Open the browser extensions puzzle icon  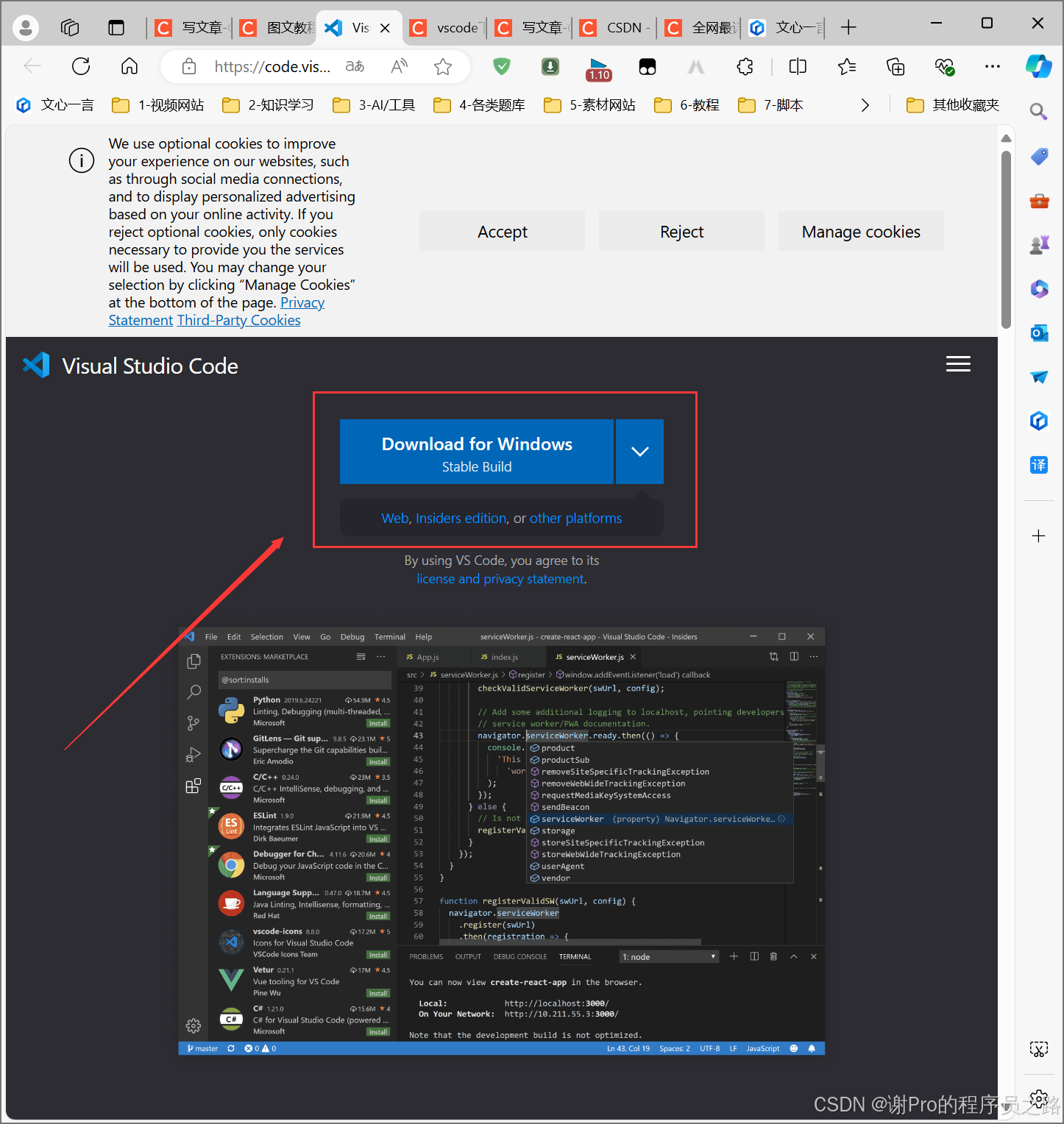[x=745, y=67]
